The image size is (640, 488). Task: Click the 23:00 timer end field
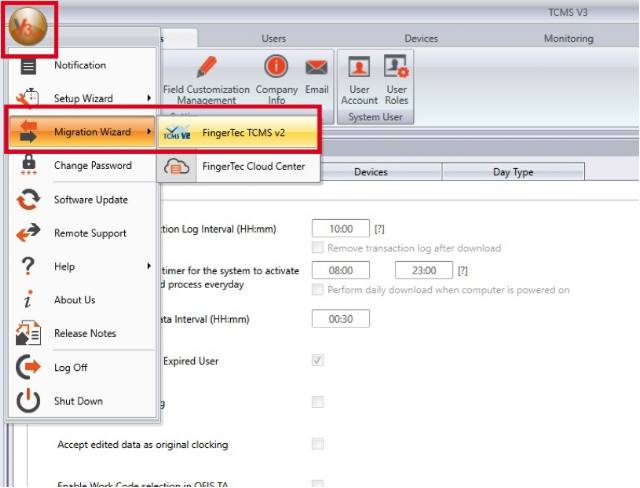(424, 270)
